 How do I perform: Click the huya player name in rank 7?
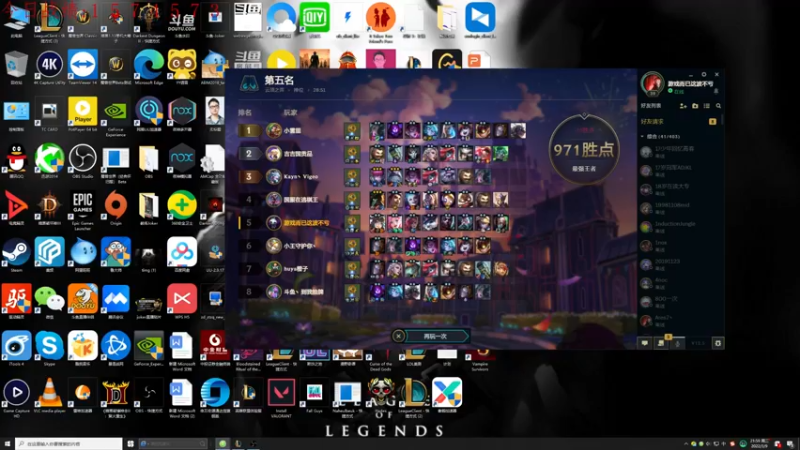tap(295, 269)
